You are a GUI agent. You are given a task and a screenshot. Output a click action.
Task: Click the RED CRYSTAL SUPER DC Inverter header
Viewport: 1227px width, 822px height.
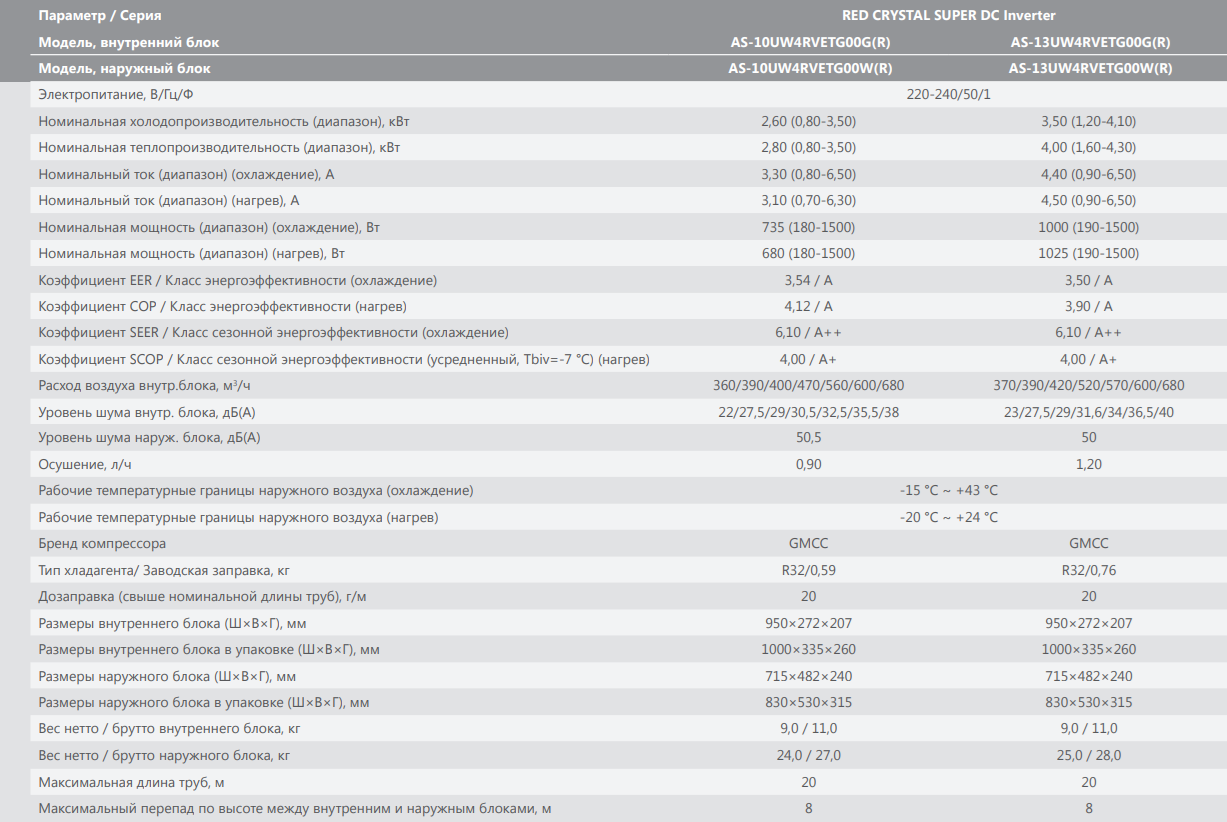point(948,16)
